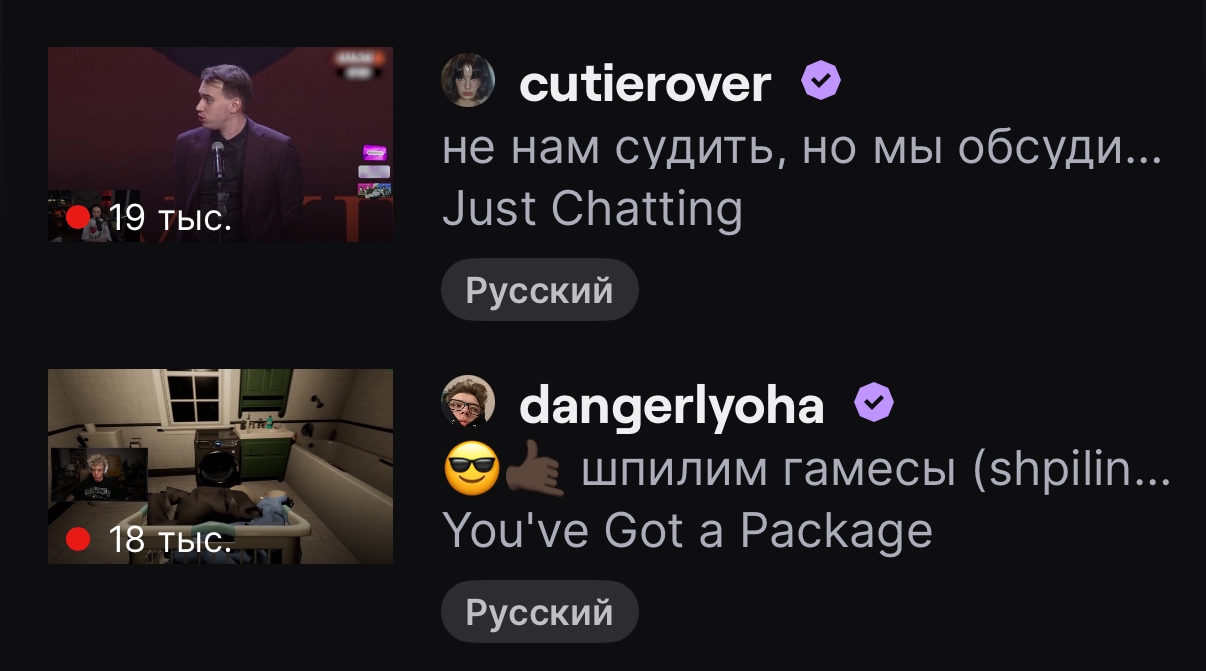
Task: Browse the Just Chatting category
Action: click(x=592, y=209)
